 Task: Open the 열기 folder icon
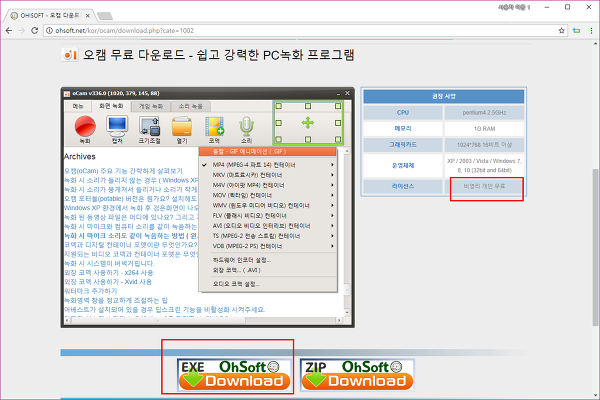182,126
